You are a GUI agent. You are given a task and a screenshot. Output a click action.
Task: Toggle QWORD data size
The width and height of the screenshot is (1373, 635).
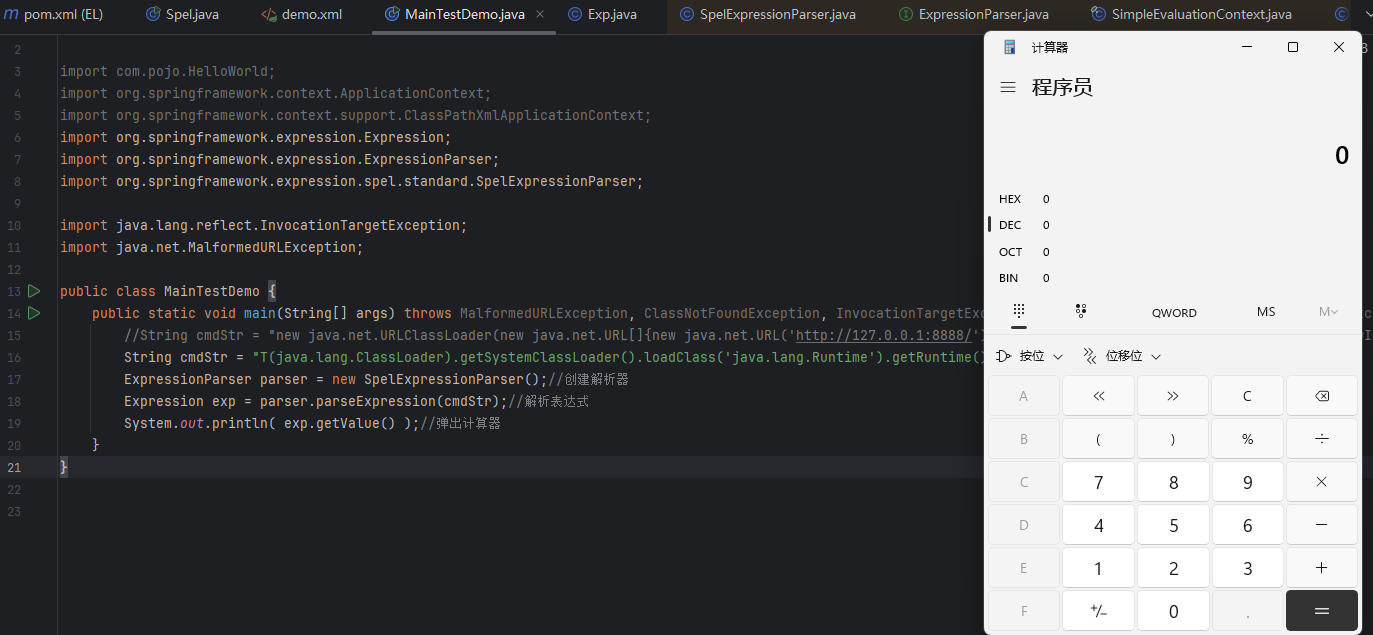pos(1174,312)
